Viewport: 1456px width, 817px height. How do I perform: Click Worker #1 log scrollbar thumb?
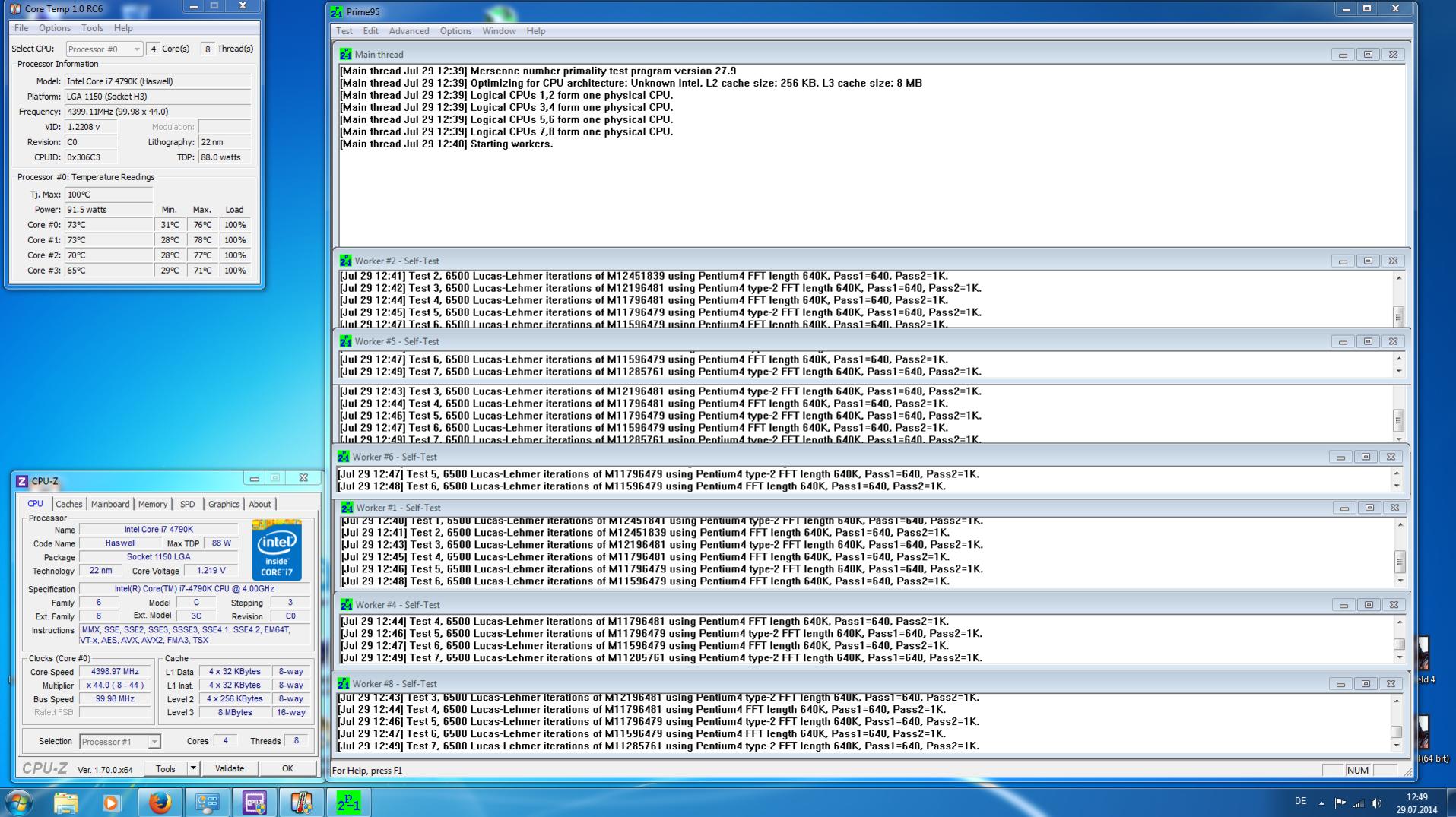pyautogui.click(x=1400, y=562)
